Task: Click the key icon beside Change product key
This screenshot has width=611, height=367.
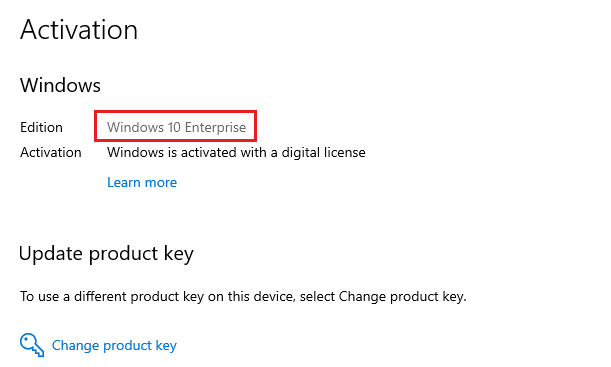Action: pos(32,345)
